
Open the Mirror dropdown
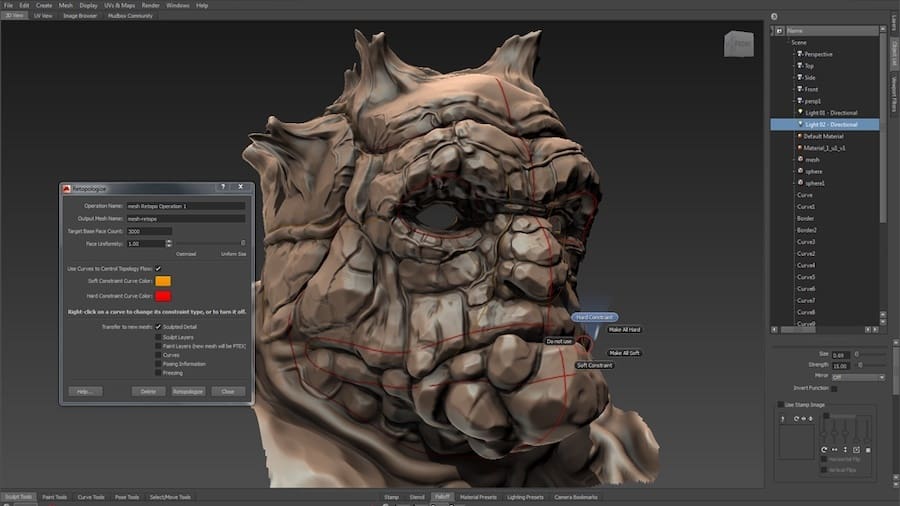click(x=858, y=377)
